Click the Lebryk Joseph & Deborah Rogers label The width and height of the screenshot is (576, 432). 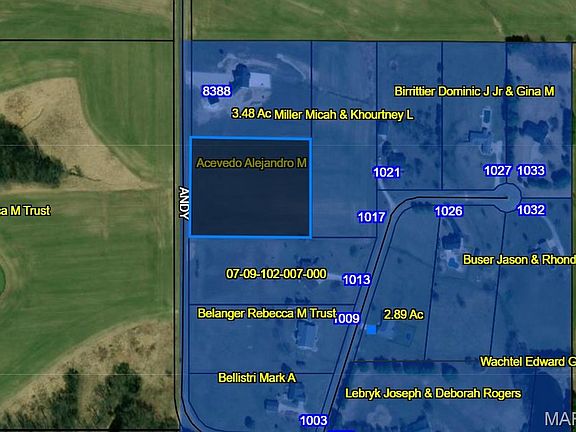click(433, 393)
